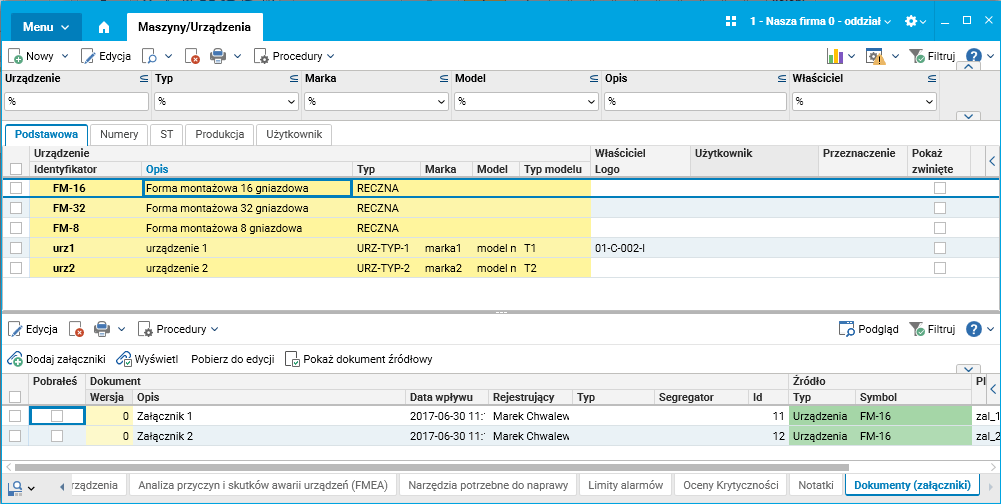This screenshot has width=1001, height=504.
Task: Open the bar chart reports icon
Action: [x=834, y=57]
